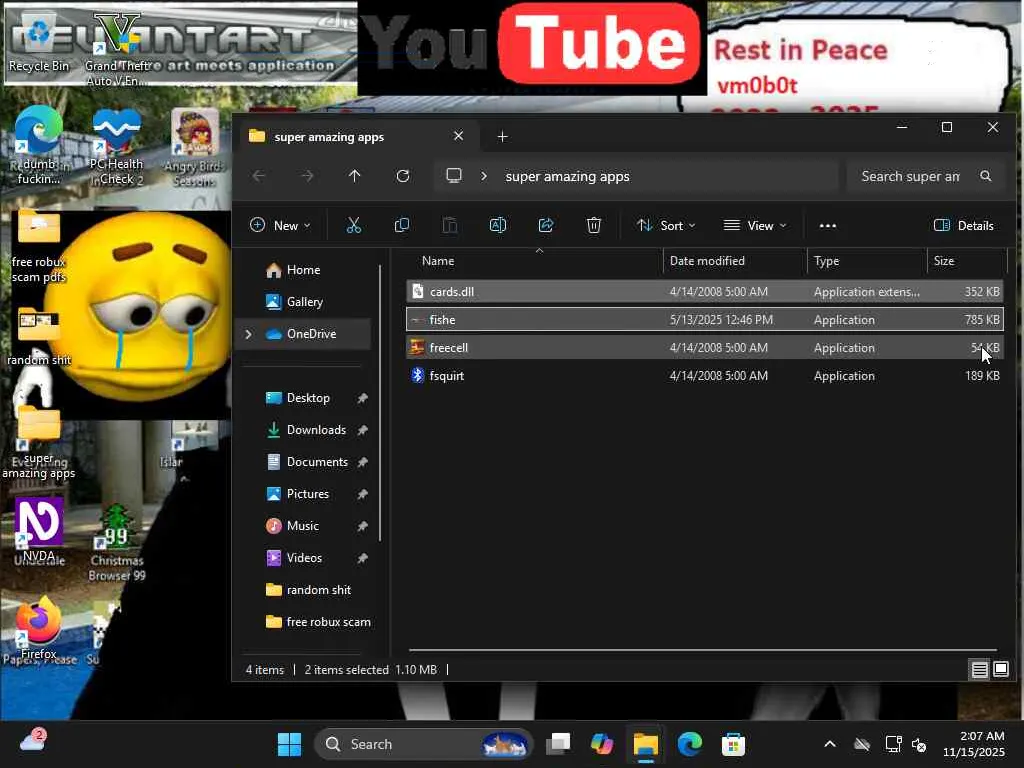Select Angry Birds Seasons desktop icon
The height and width of the screenshot is (768, 1024).
[x=195, y=148]
